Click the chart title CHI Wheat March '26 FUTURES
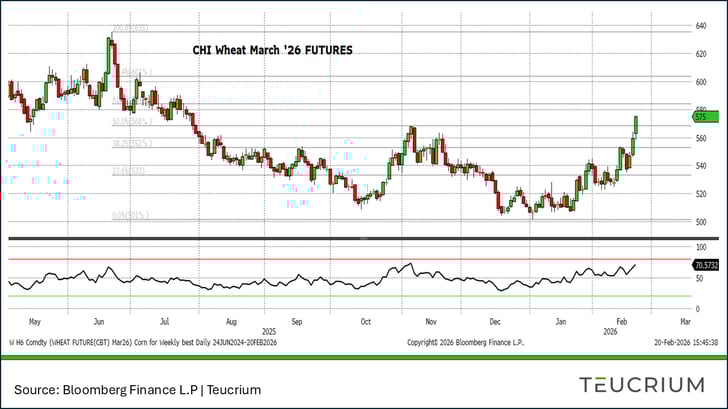The image size is (728, 409). pyautogui.click(x=272, y=49)
